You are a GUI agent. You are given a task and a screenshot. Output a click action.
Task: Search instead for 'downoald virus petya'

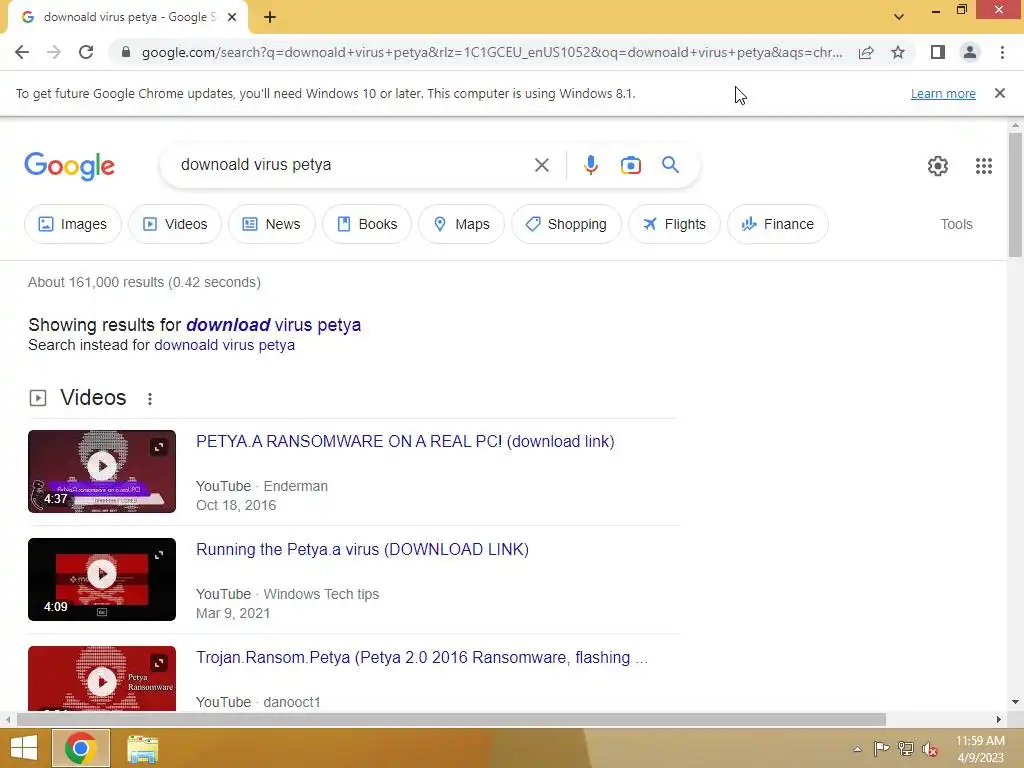pos(224,345)
